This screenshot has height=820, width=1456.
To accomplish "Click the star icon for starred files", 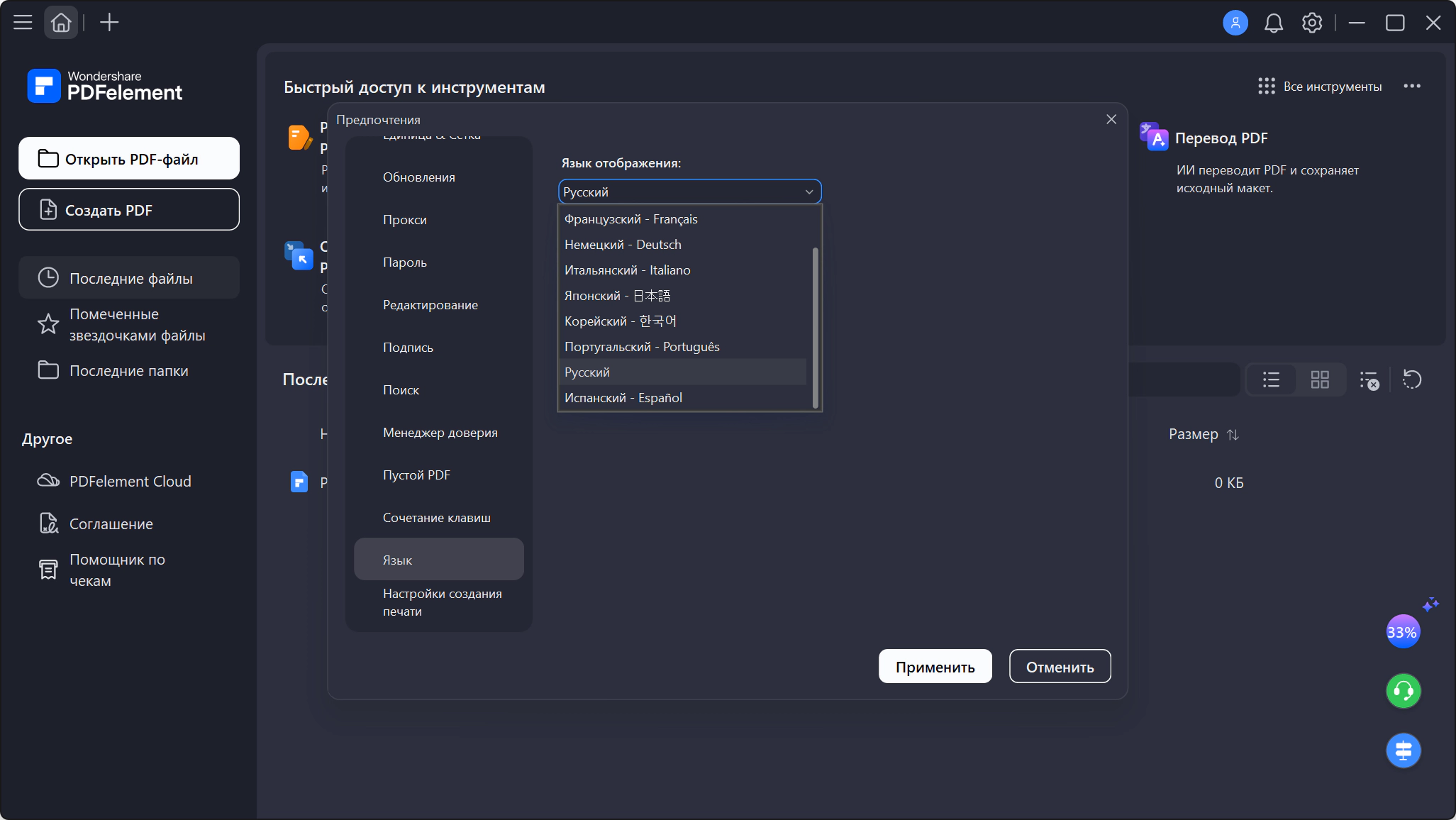I will tap(48, 324).
